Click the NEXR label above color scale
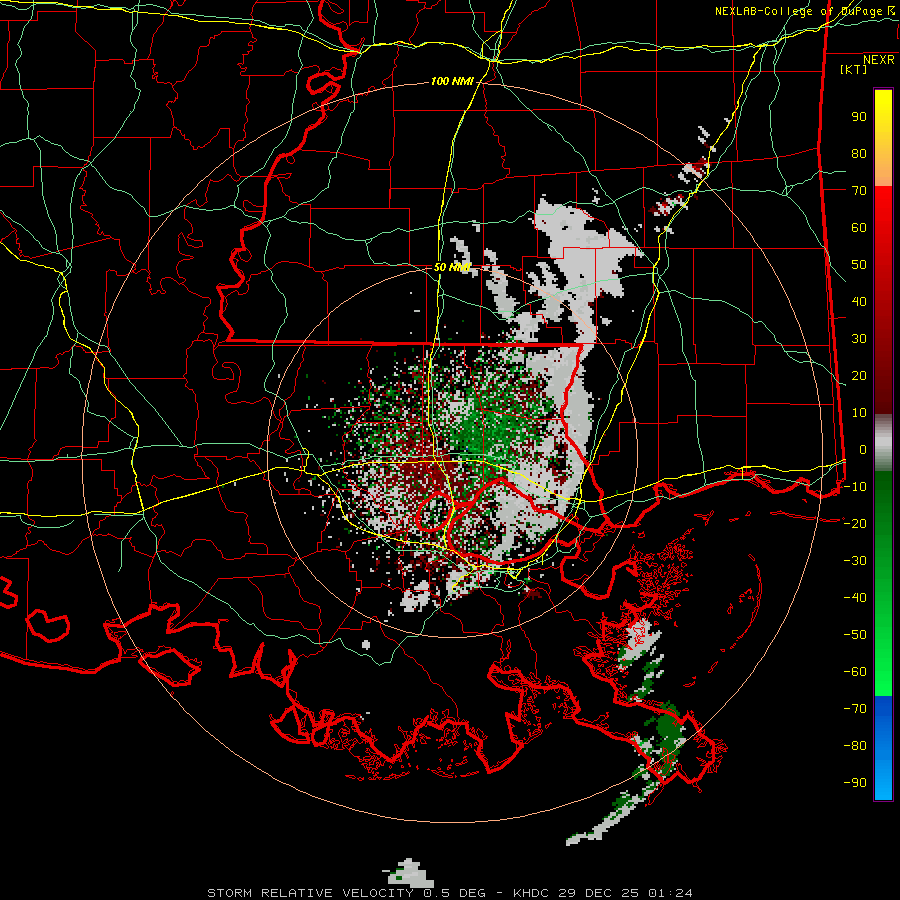 click(x=879, y=60)
